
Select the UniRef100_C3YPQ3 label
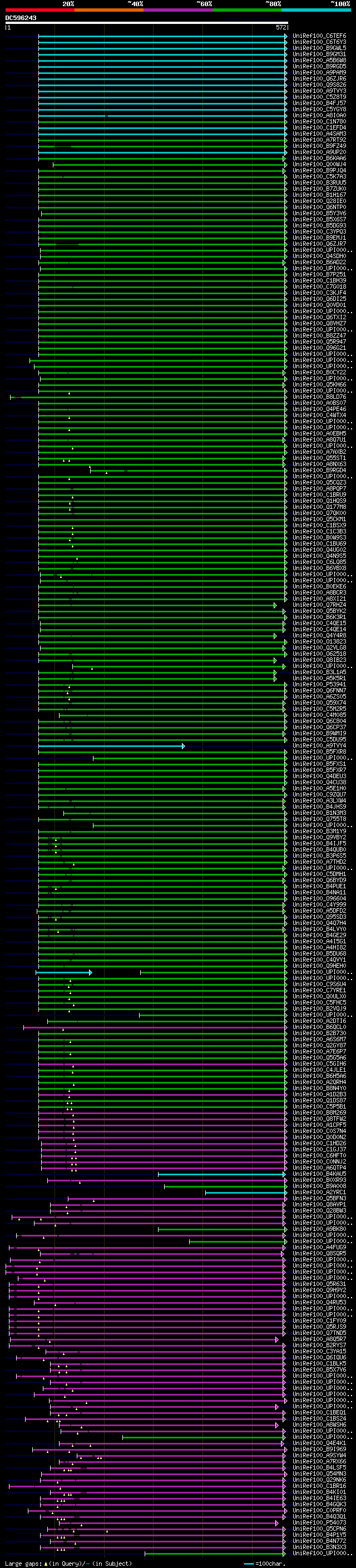coord(319,232)
